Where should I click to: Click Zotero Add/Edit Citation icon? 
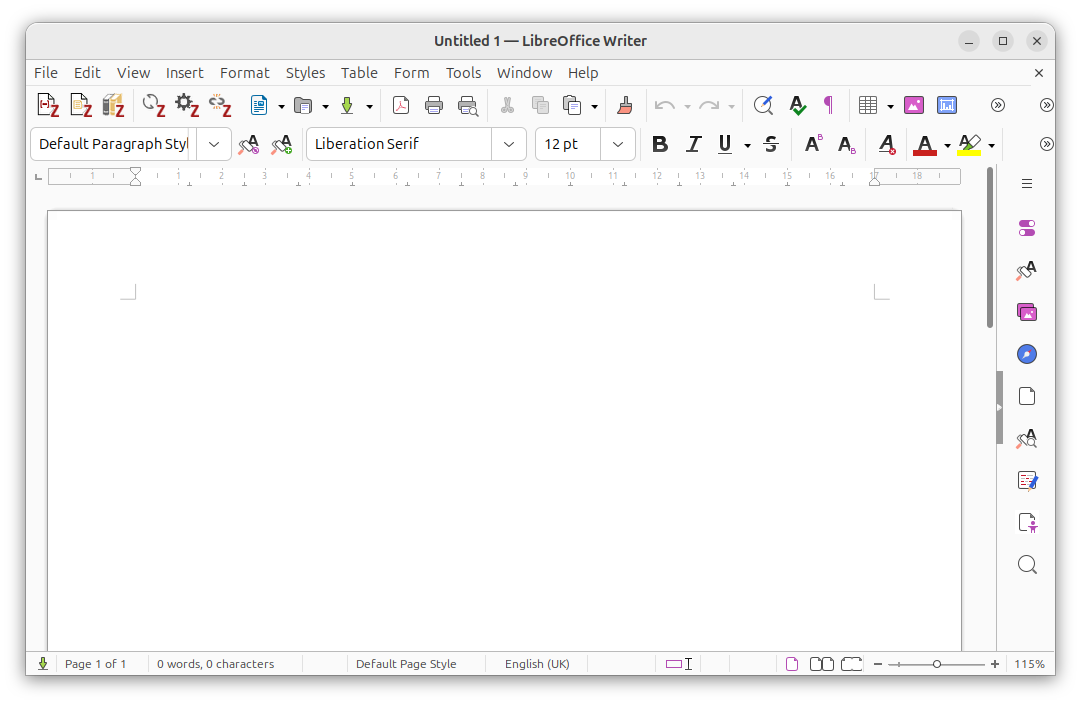48,105
